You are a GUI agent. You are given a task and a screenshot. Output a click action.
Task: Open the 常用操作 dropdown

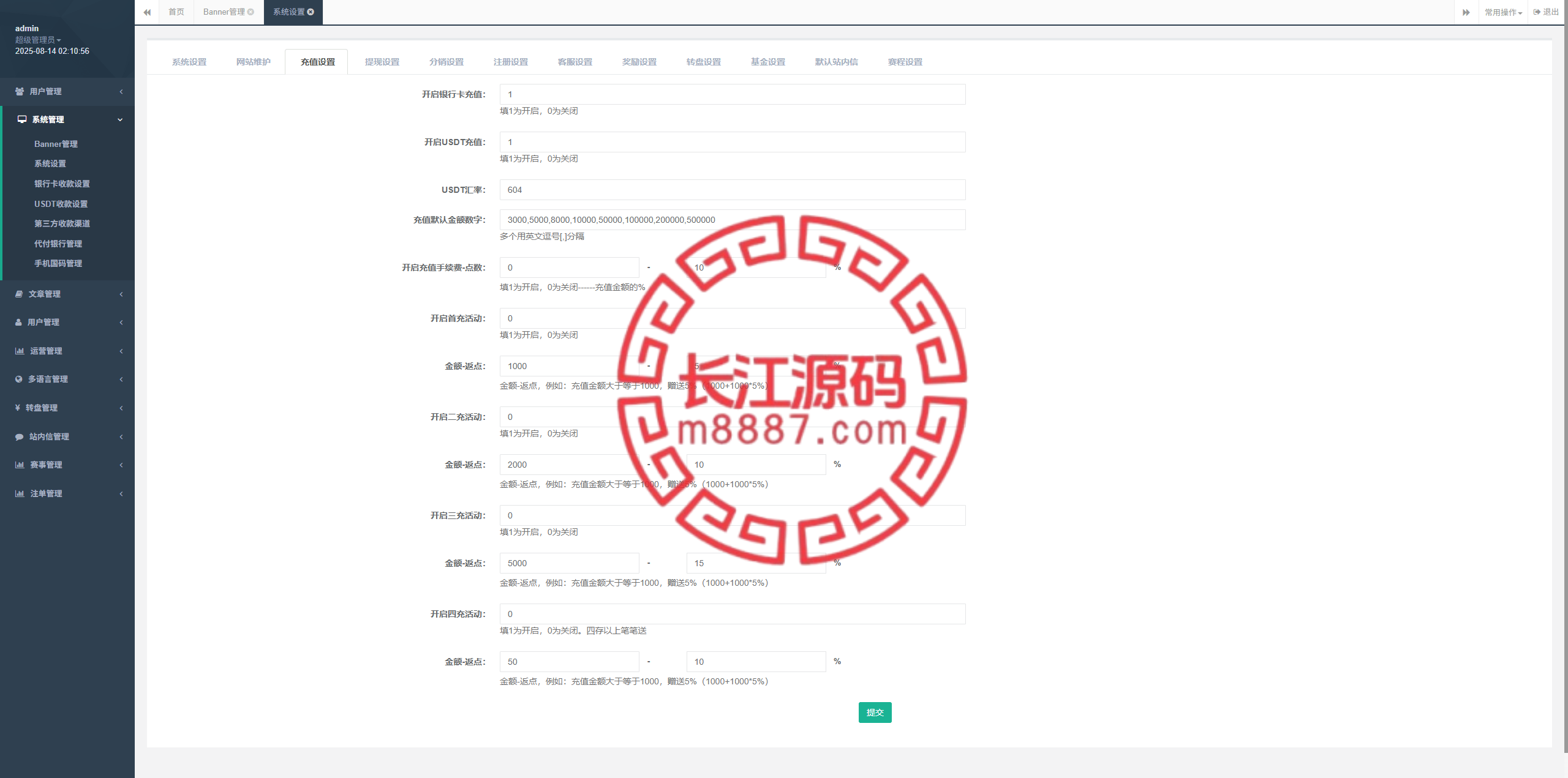coord(1503,12)
